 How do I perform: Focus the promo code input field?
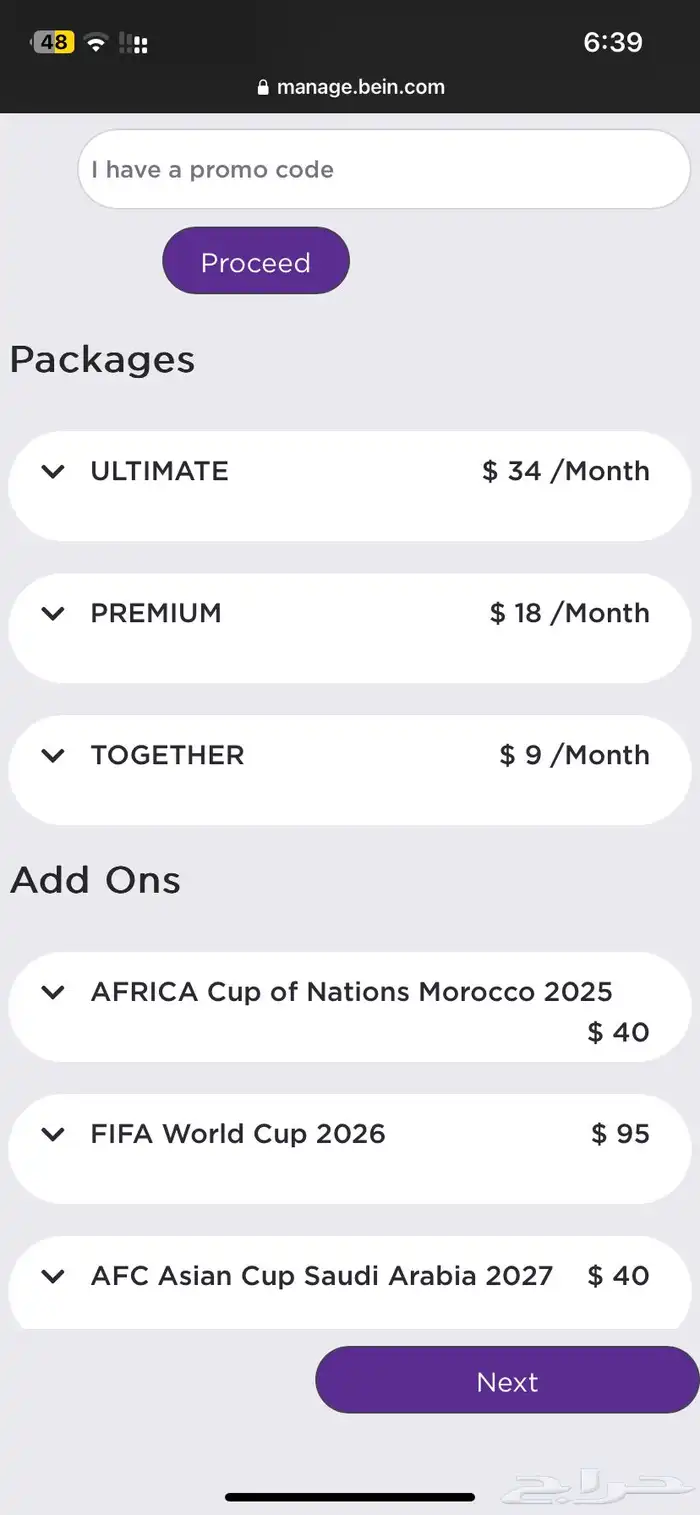coord(384,170)
